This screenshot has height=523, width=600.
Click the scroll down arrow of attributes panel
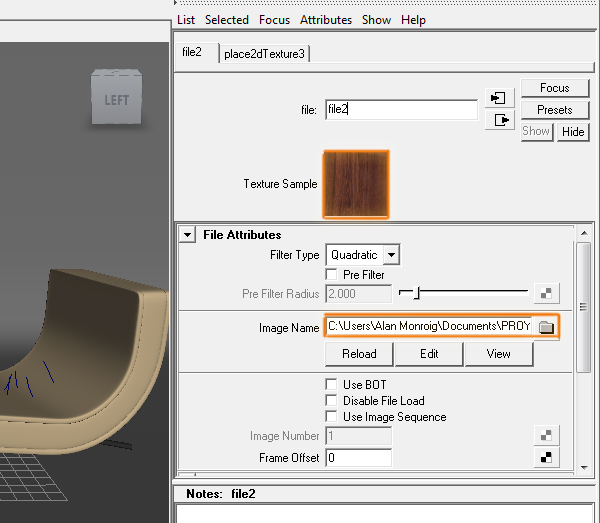click(584, 468)
